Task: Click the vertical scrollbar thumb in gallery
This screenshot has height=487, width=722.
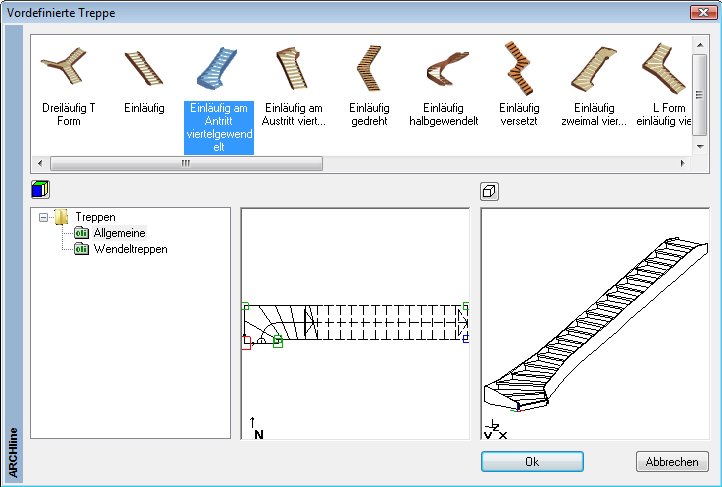Action: point(700,95)
